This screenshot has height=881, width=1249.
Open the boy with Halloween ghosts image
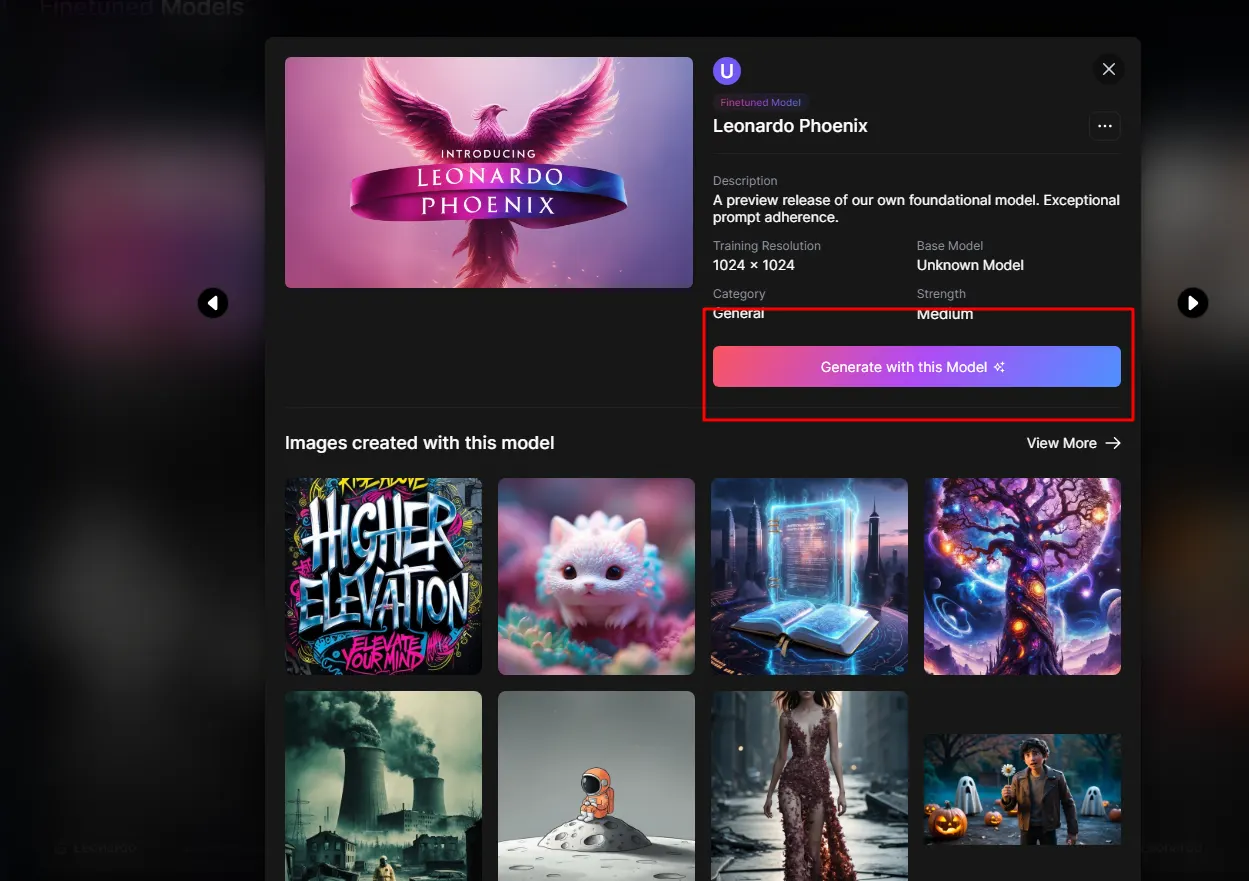tap(1022, 790)
